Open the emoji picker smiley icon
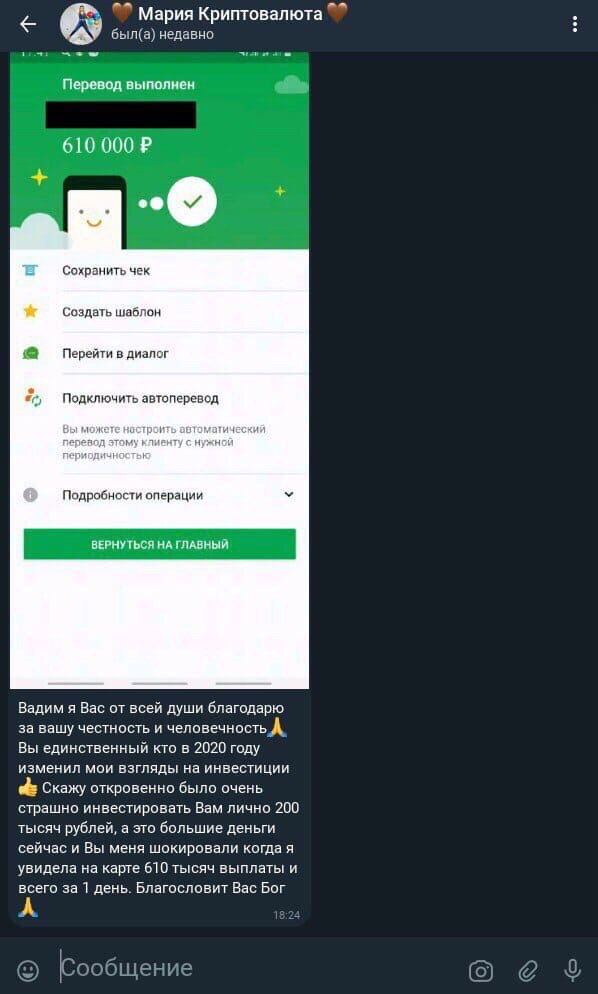 tap(28, 970)
